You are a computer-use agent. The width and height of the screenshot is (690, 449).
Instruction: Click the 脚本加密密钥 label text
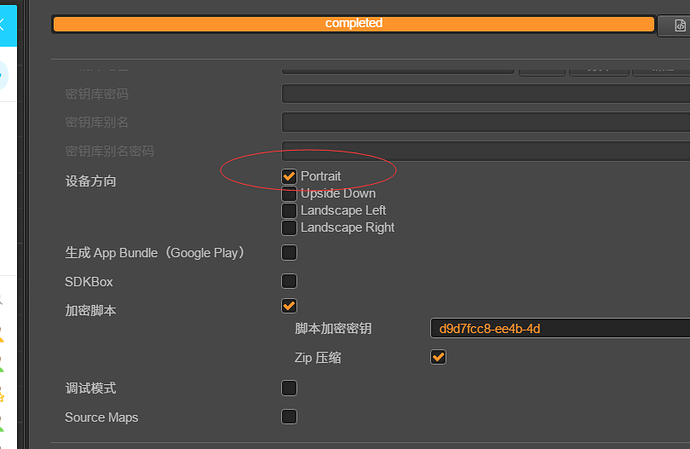pos(334,329)
